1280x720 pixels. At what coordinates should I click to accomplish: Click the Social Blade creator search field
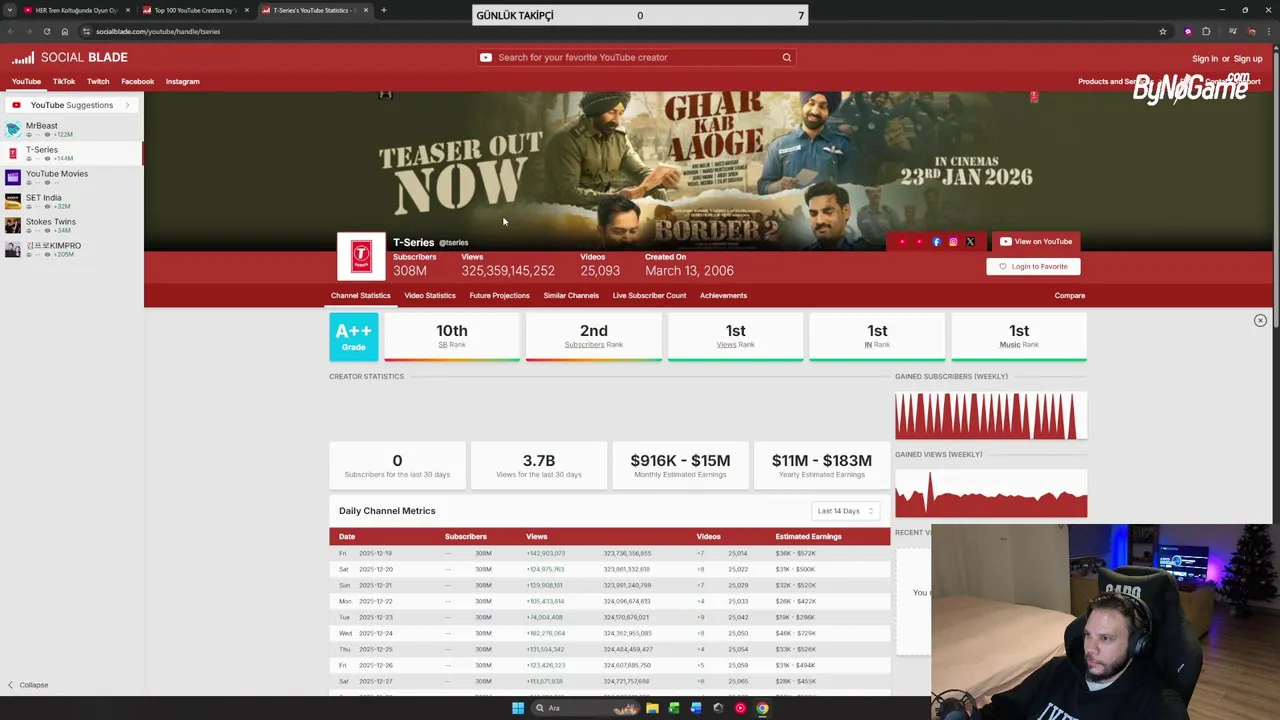(636, 57)
